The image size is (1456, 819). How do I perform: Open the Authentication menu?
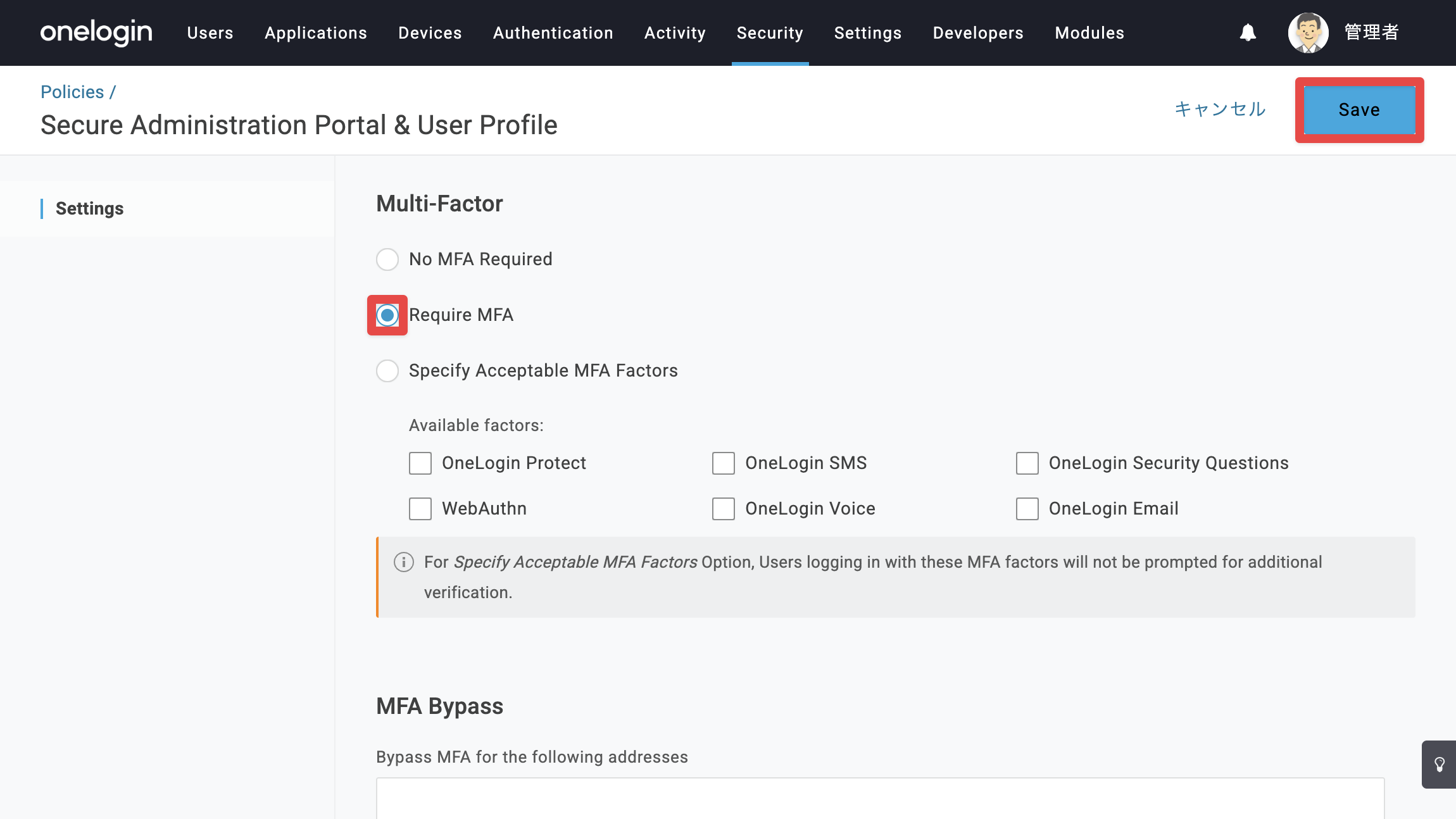pos(553,33)
